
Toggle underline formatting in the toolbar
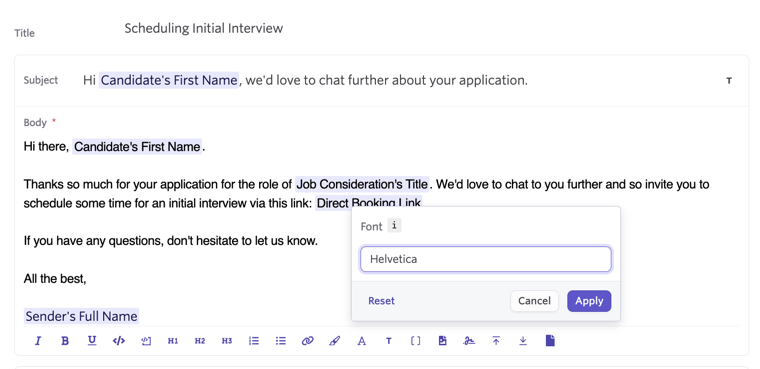coord(92,341)
